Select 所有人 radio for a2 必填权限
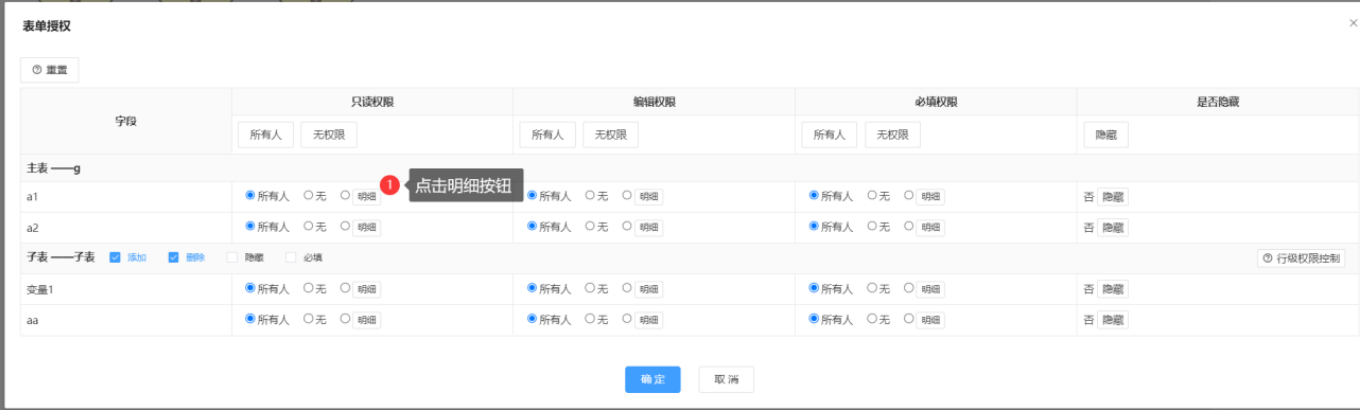The width and height of the screenshot is (1369, 410). [x=814, y=227]
